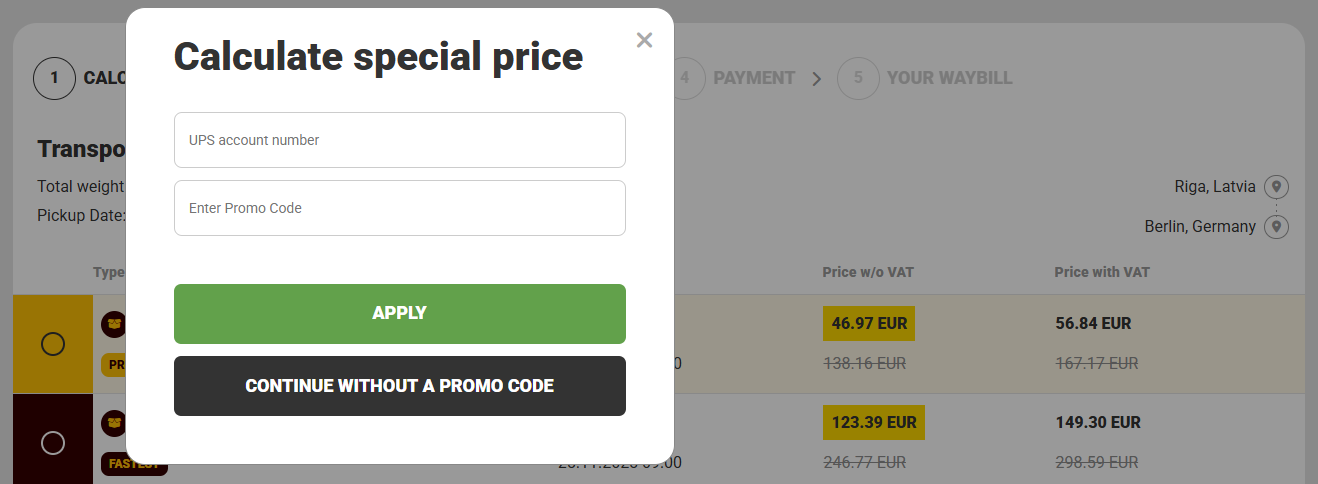This screenshot has height=484, width=1318.
Task: Go to the YOUR WAYBILL step
Action: coord(949,78)
